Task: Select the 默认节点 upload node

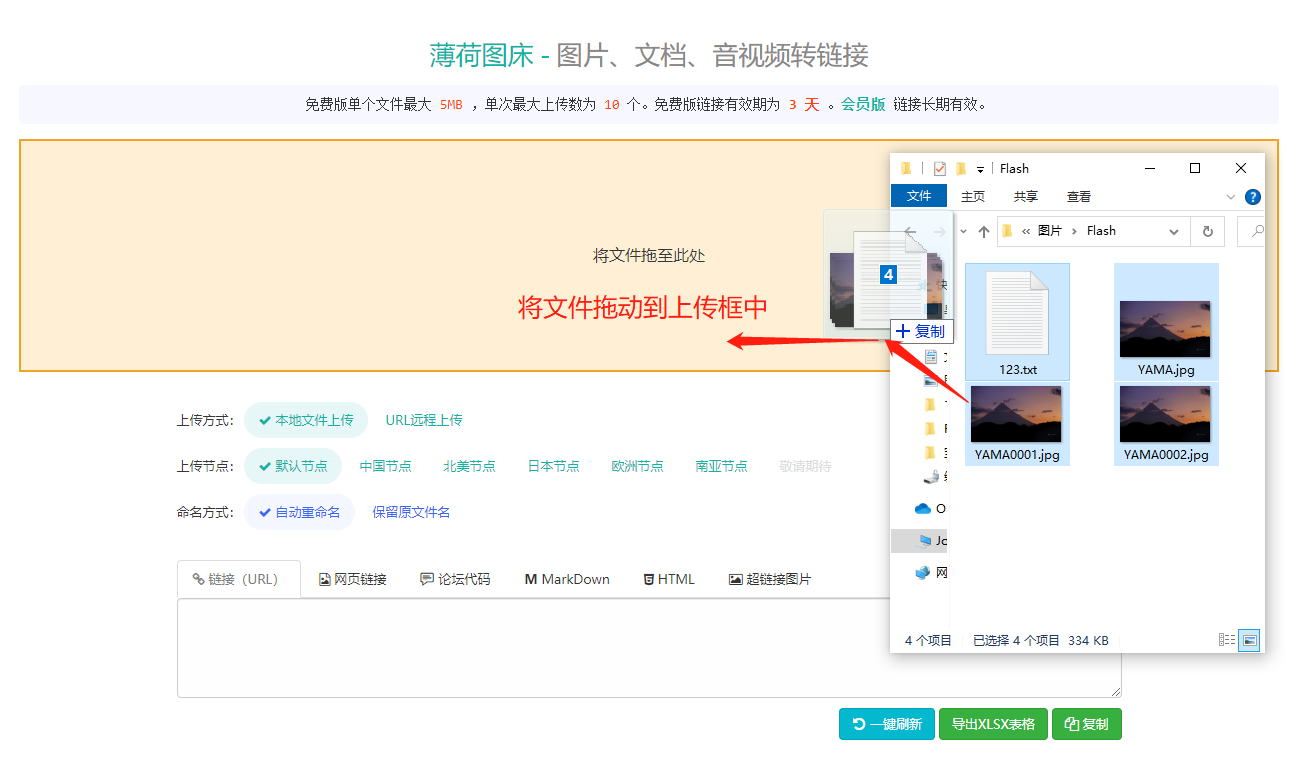Action: coord(293,466)
